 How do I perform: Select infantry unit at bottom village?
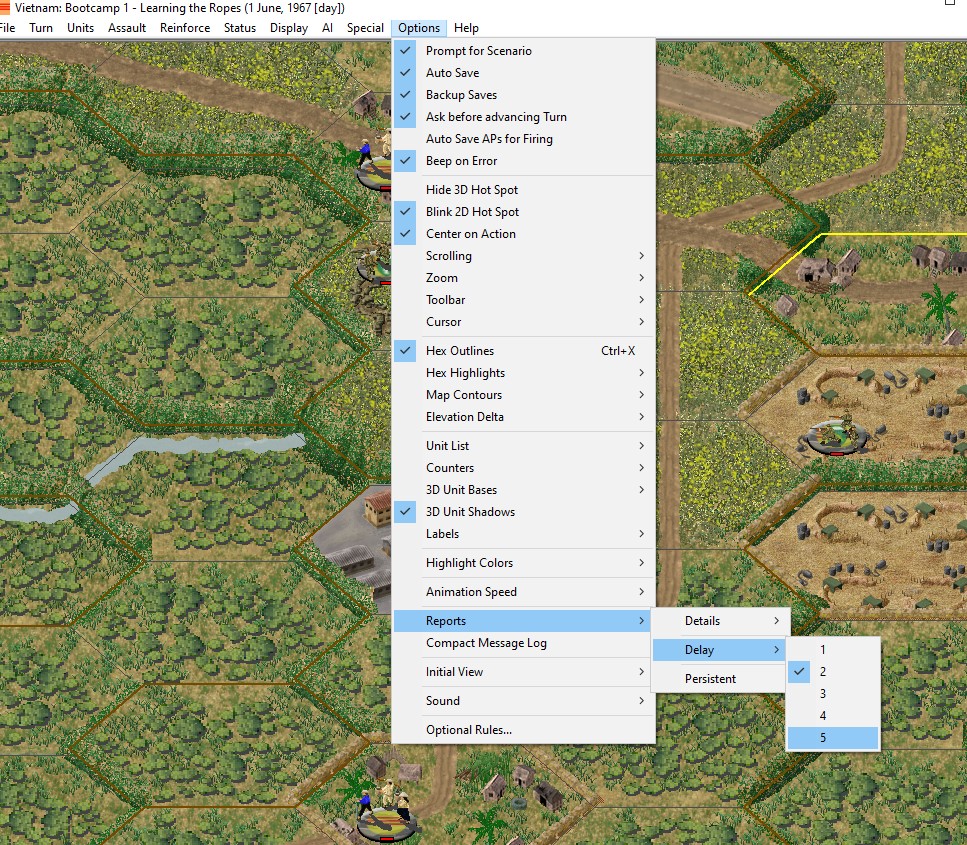coord(387,811)
